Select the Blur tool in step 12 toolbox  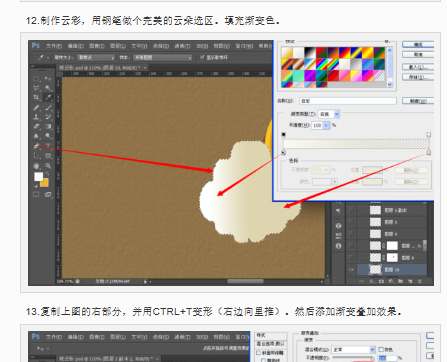pyautogui.click(x=36, y=136)
